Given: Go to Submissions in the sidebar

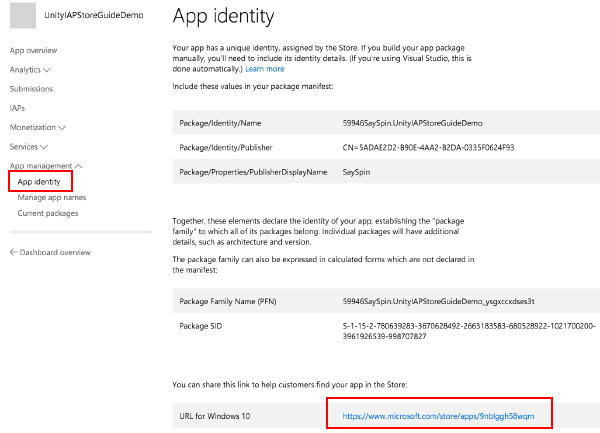Looking at the screenshot, I should click(x=31, y=89).
